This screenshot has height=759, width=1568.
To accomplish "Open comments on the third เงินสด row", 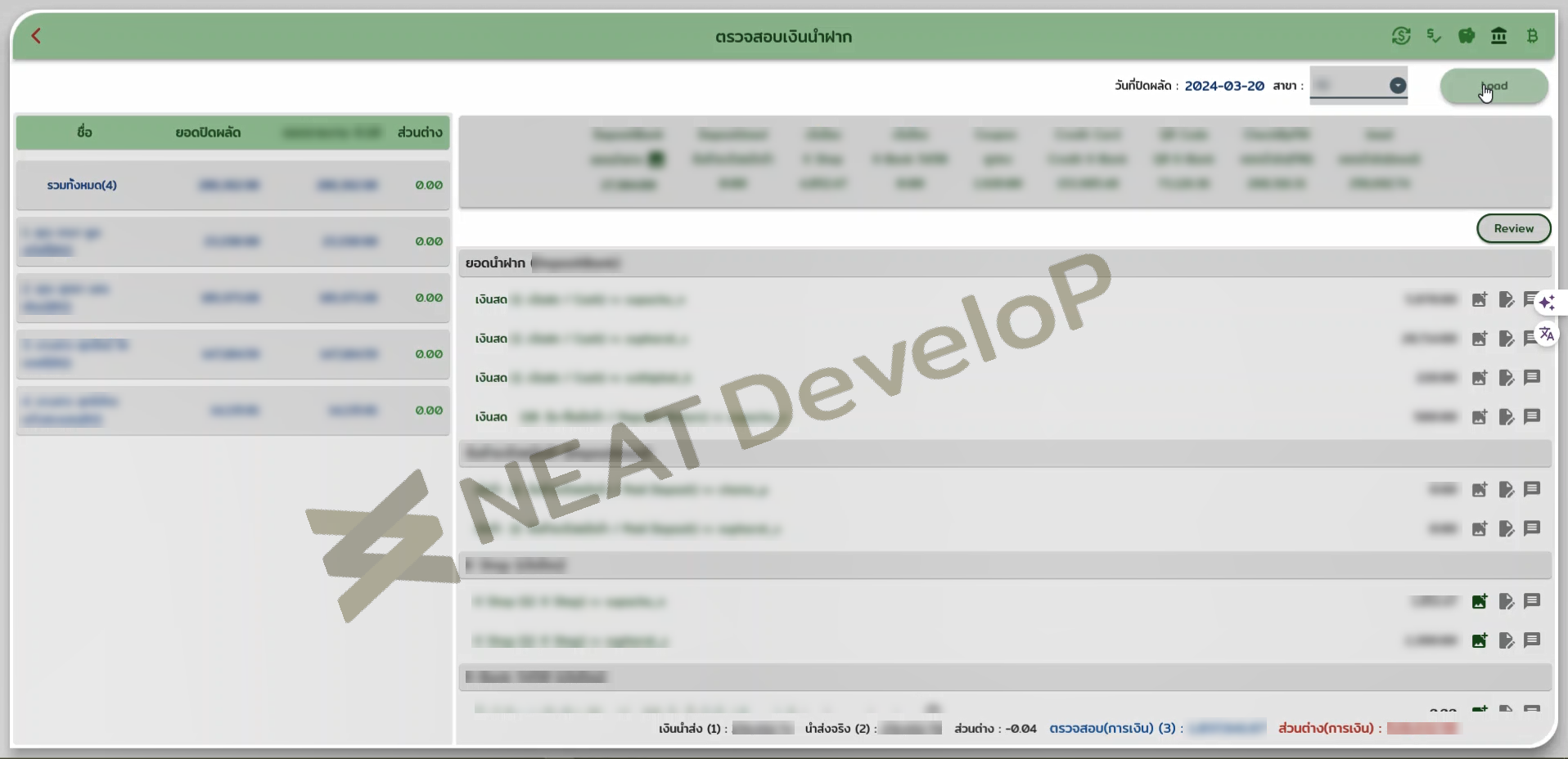I will [x=1533, y=377].
